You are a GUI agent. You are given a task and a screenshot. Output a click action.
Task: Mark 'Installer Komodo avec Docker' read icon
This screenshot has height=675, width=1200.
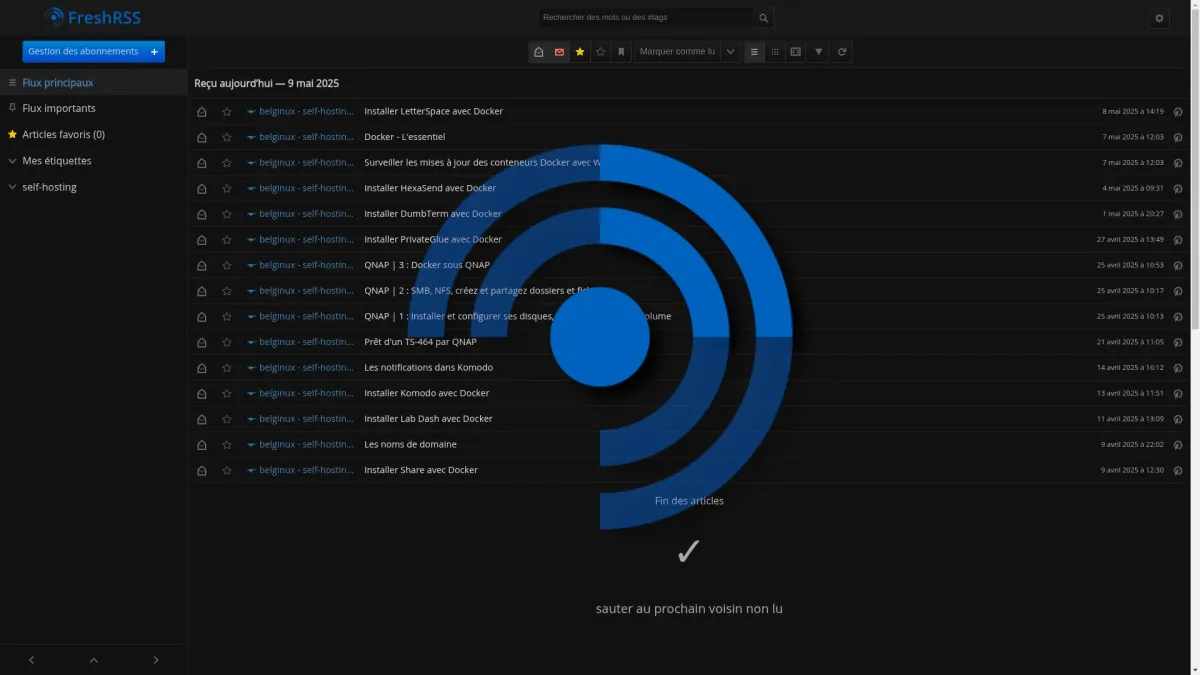point(202,394)
